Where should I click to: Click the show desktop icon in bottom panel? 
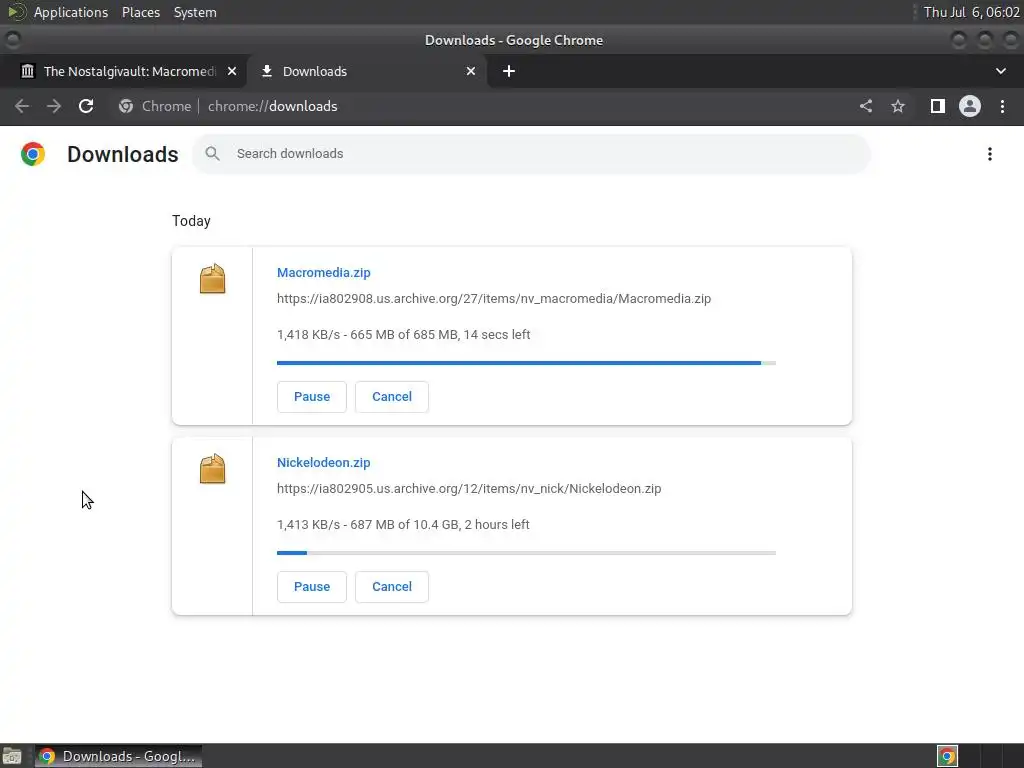coord(12,756)
